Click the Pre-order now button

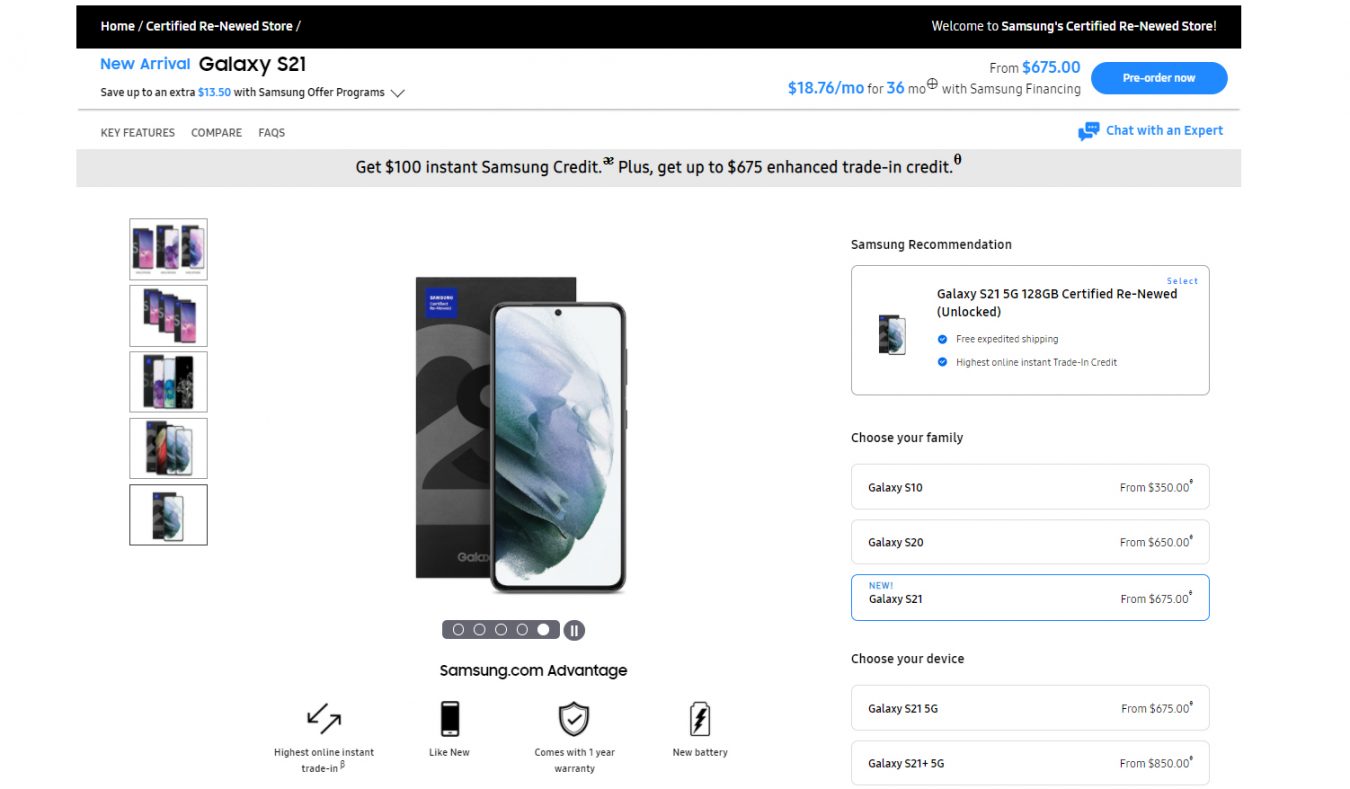point(1159,78)
